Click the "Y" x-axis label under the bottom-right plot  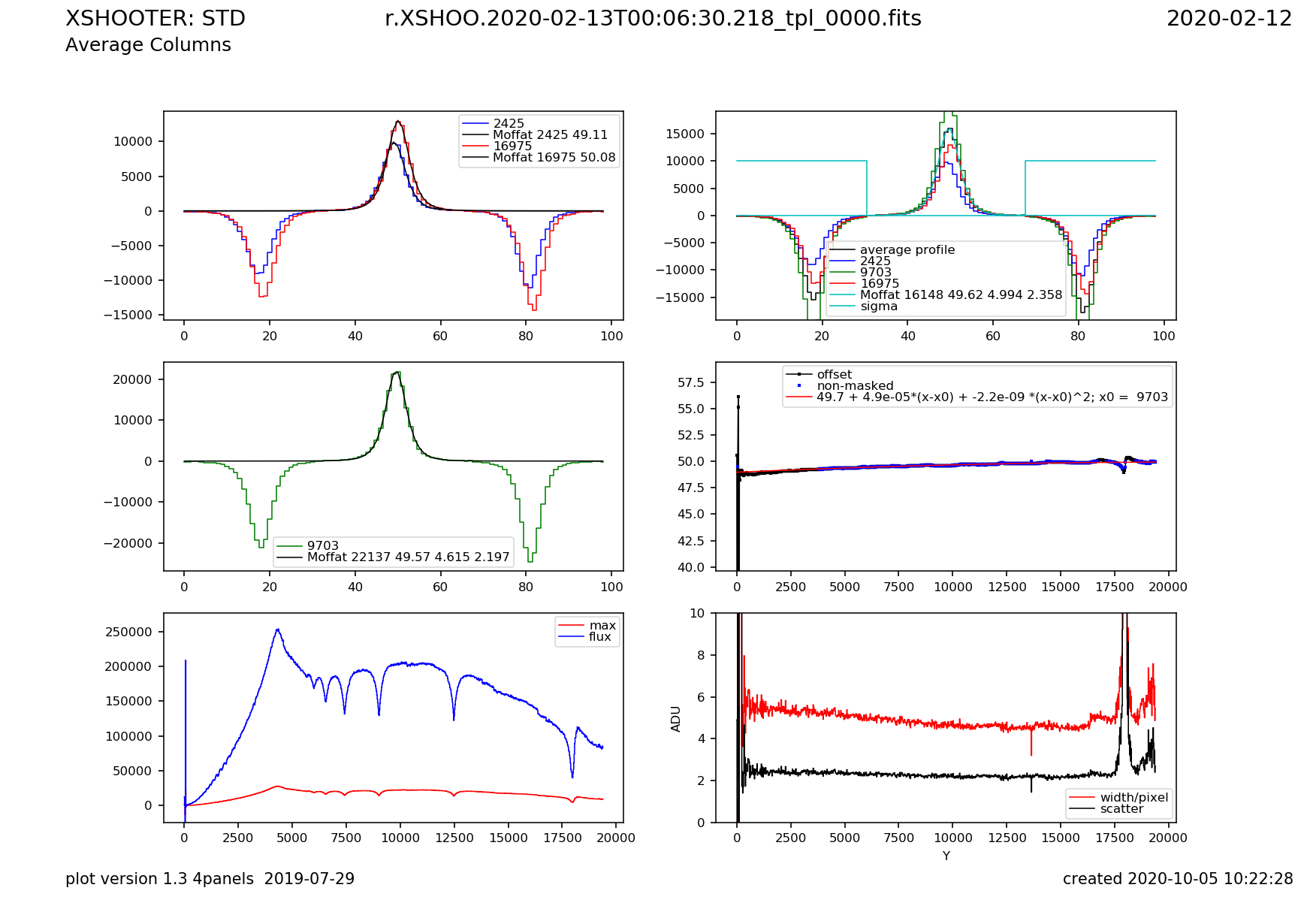[x=946, y=856]
